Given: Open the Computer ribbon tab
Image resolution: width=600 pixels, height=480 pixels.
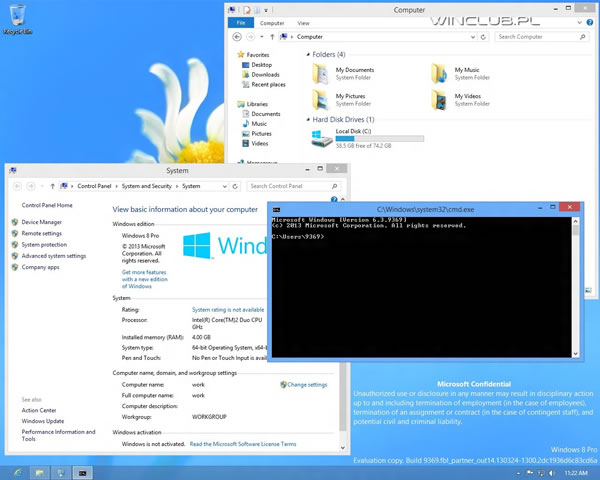Looking at the screenshot, I should click(x=272, y=23).
